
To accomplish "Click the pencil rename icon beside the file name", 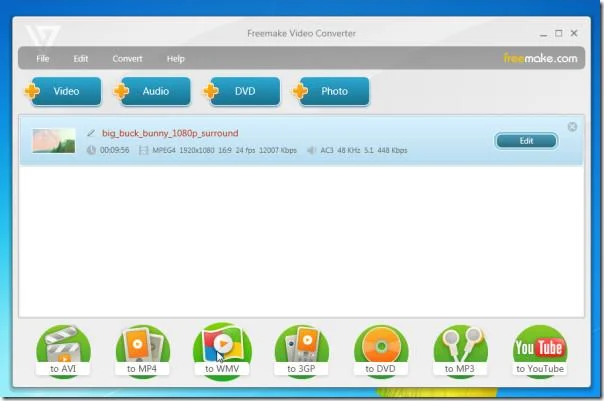I will tap(91, 133).
